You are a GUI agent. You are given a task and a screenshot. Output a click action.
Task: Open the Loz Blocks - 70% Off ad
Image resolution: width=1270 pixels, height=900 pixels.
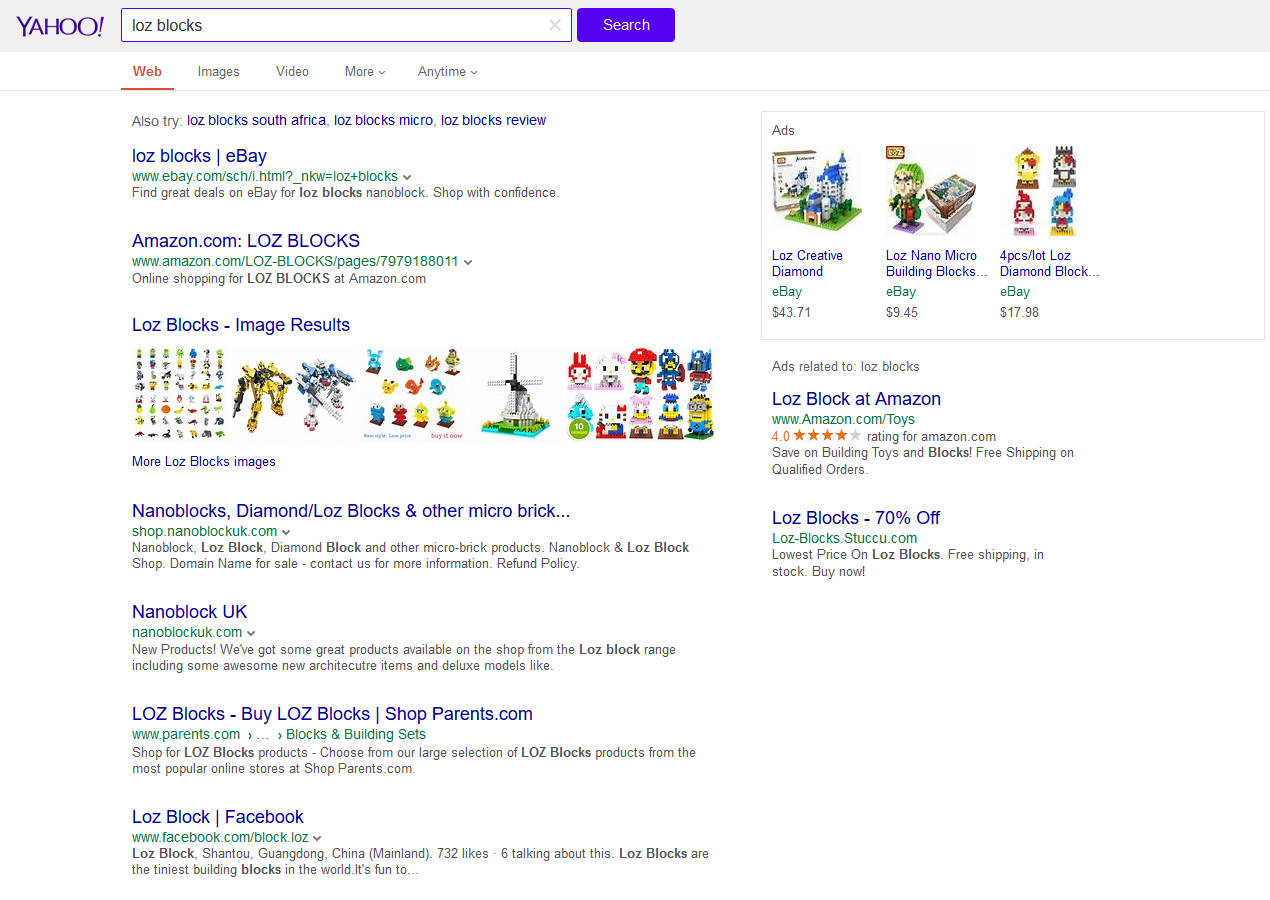point(856,517)
